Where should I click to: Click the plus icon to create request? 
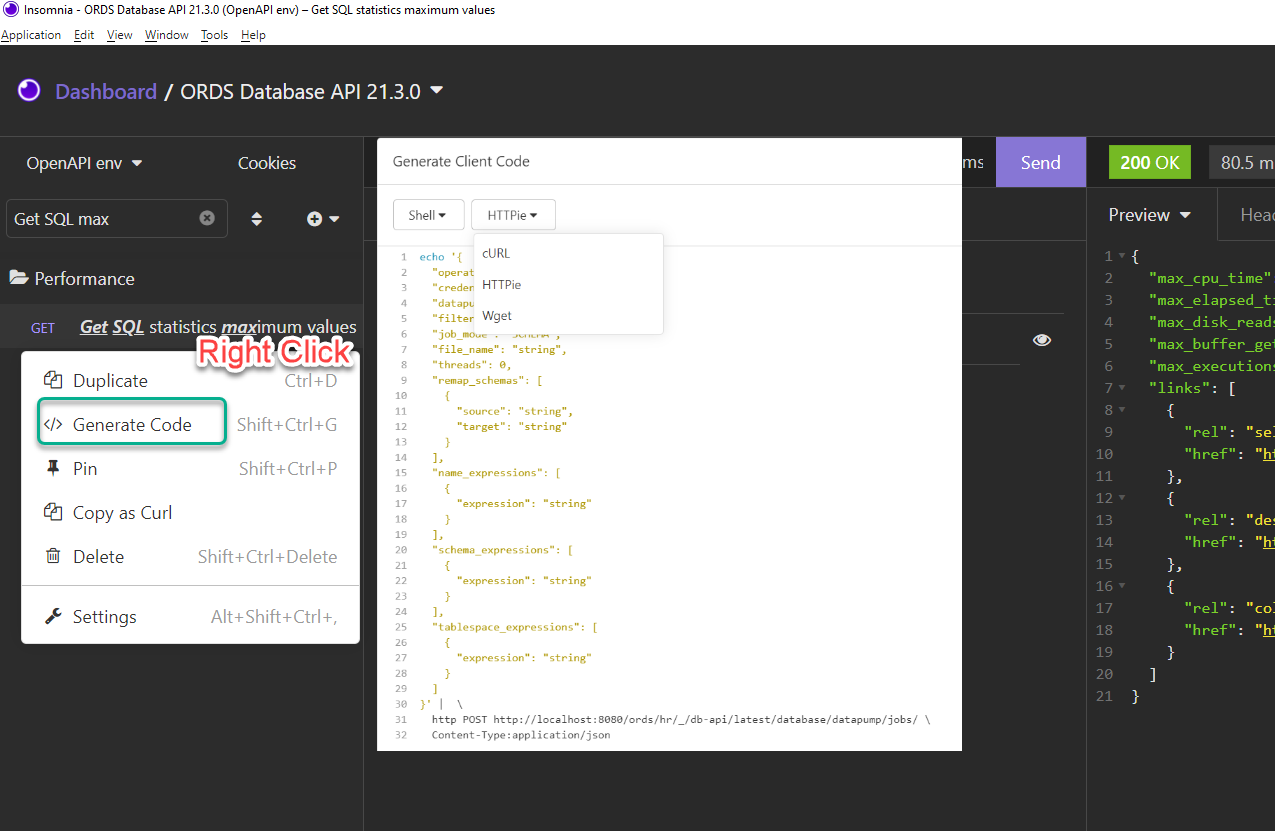tap(314, 218)
